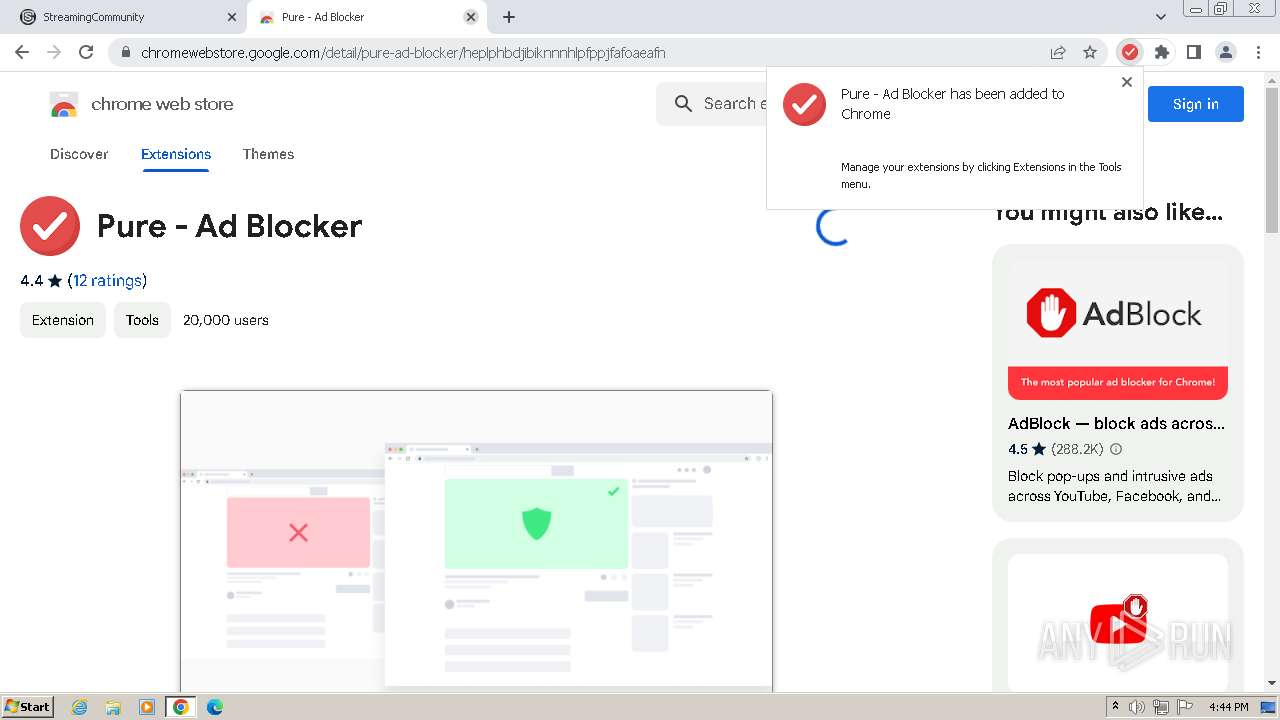
Task: Switch to StreamingCommunity tab
Action: point(122,17)
